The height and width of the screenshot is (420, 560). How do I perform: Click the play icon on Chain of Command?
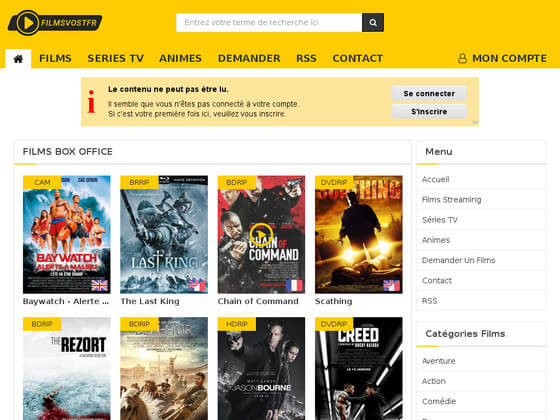pyautogui.click(x=261, y=235)
